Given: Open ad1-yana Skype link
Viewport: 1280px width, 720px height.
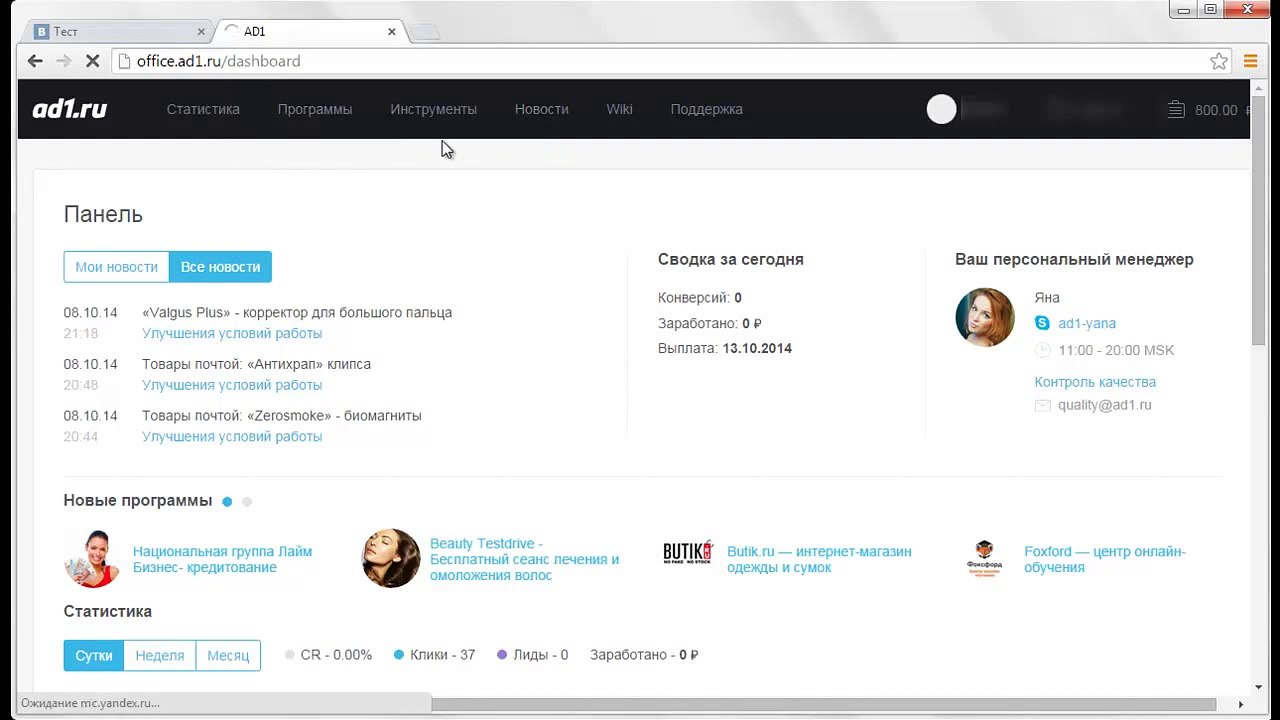Looking at the screenshot, I should click(x=1087, y=323).
